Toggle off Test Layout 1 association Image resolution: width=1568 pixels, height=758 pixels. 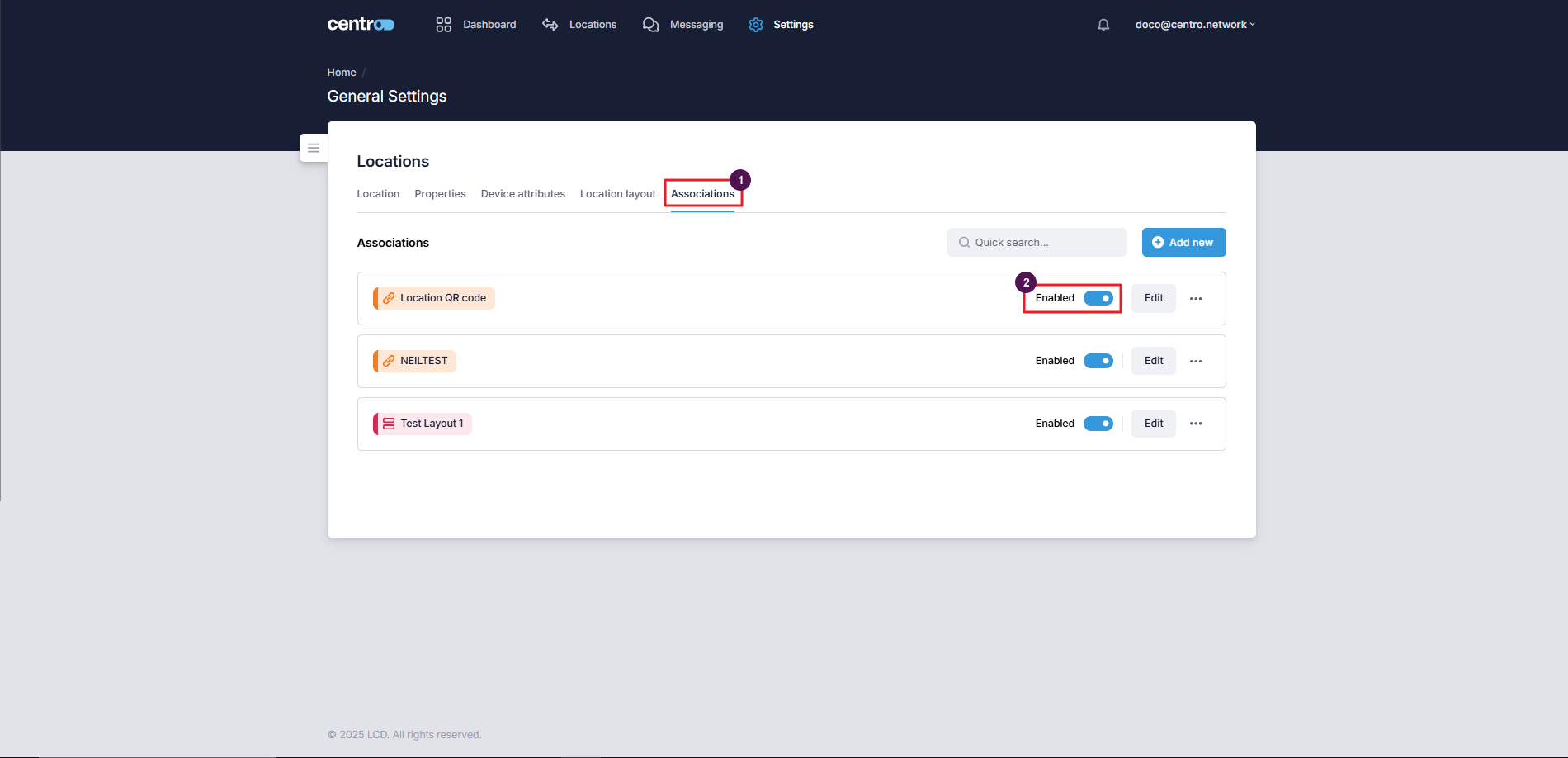(x=1098, y=424)
